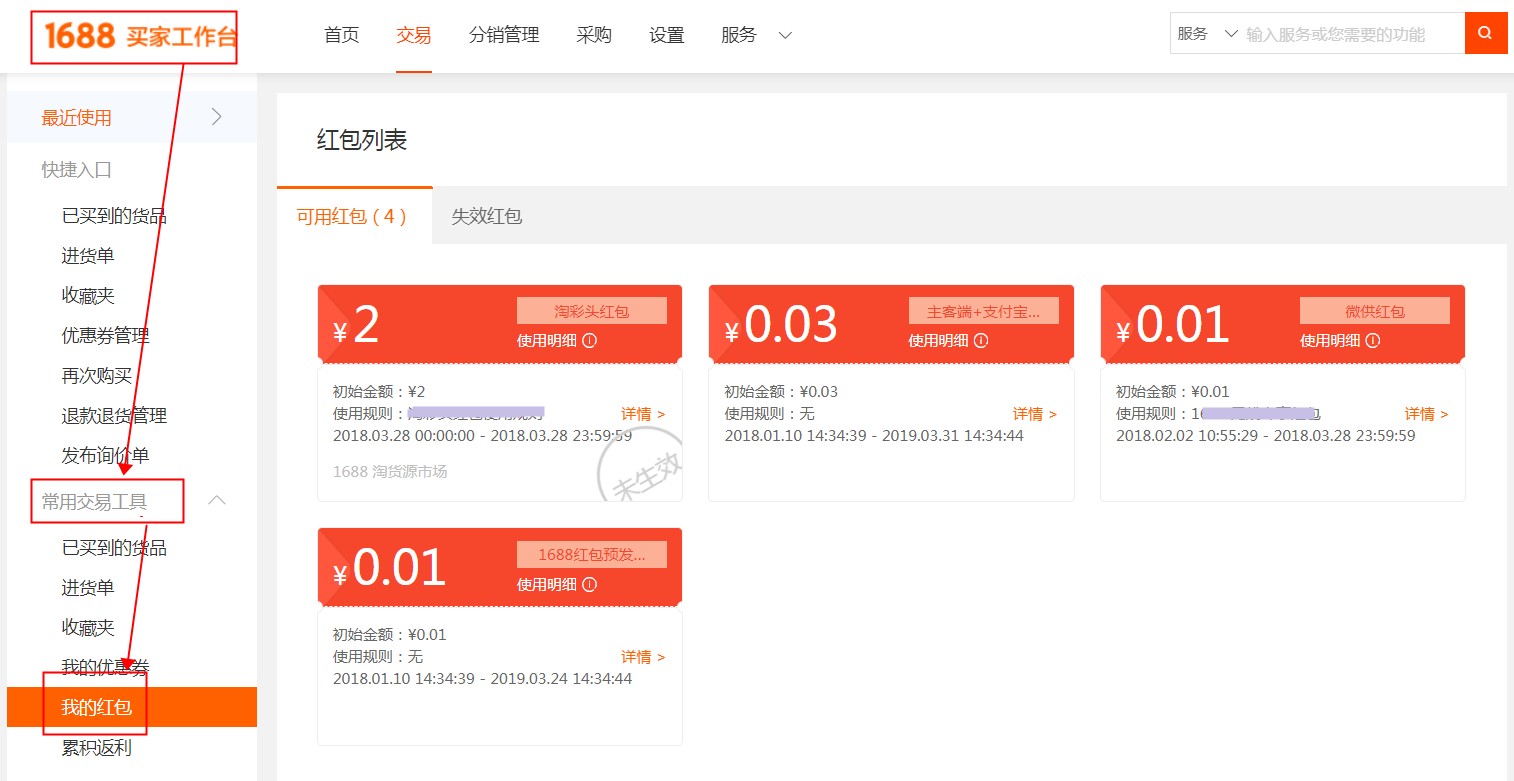Open 进货单 under 快捷入口

click(x=88, y=255)
